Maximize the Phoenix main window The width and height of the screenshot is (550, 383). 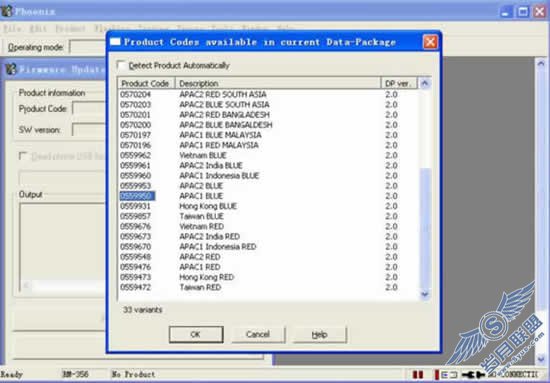pyautogui.click(x=523, y=12)
